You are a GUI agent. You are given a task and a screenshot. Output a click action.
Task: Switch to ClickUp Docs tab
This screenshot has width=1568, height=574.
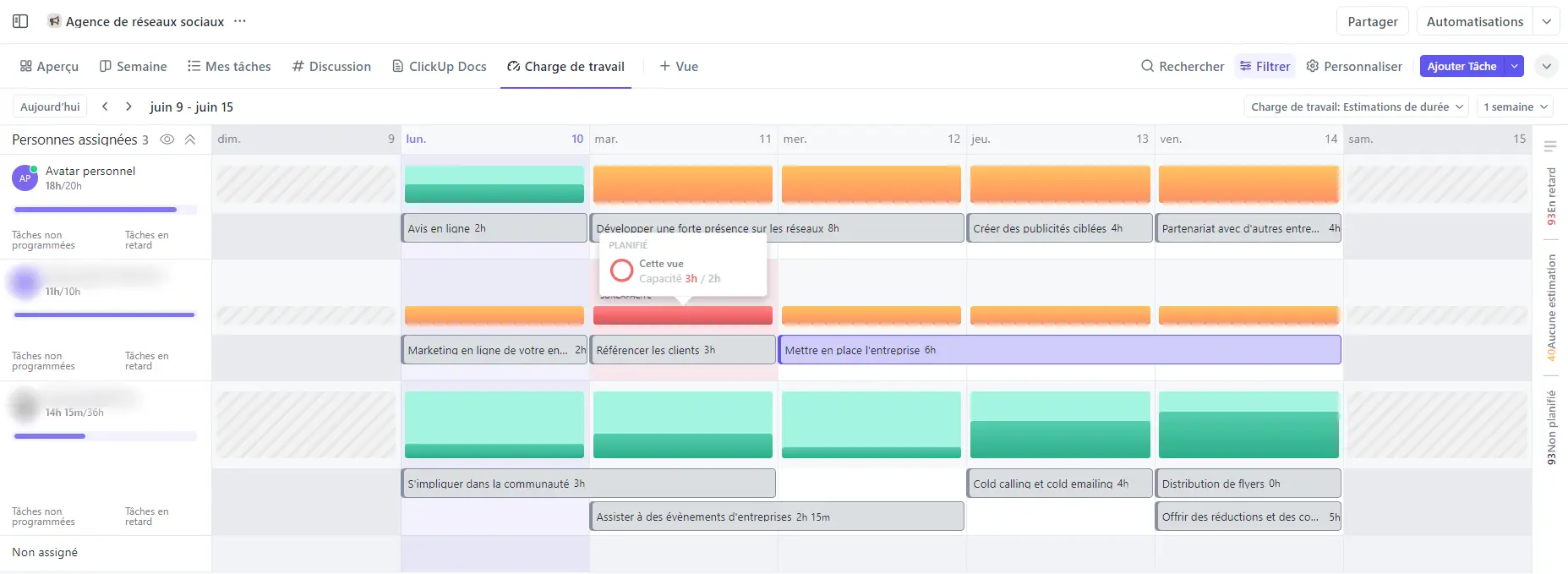point(440,66)
